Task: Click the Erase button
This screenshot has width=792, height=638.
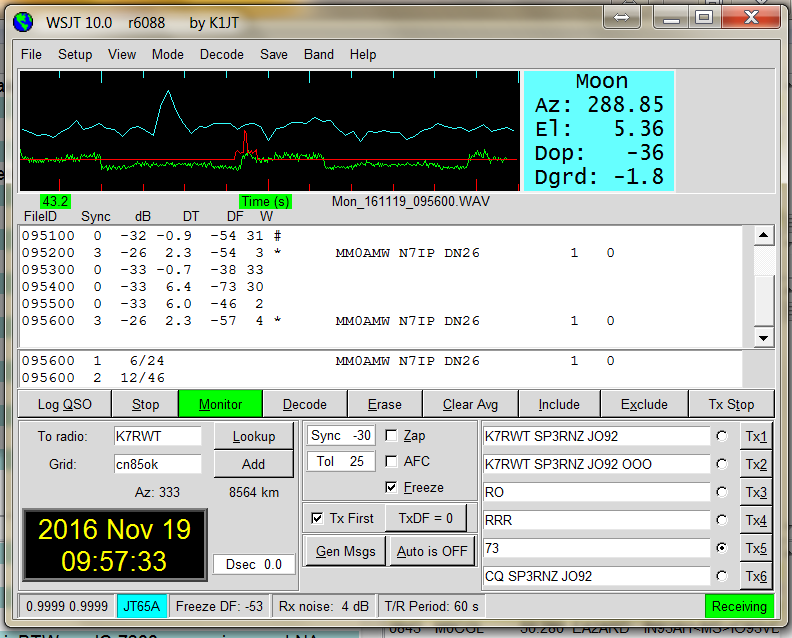Action: coord(385,404)
